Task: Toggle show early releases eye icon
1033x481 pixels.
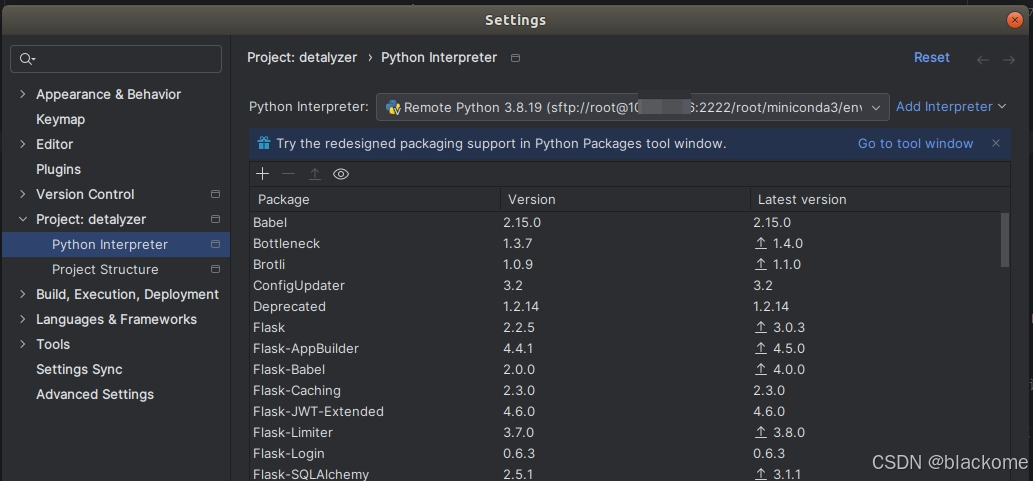Action: [341, 174]
